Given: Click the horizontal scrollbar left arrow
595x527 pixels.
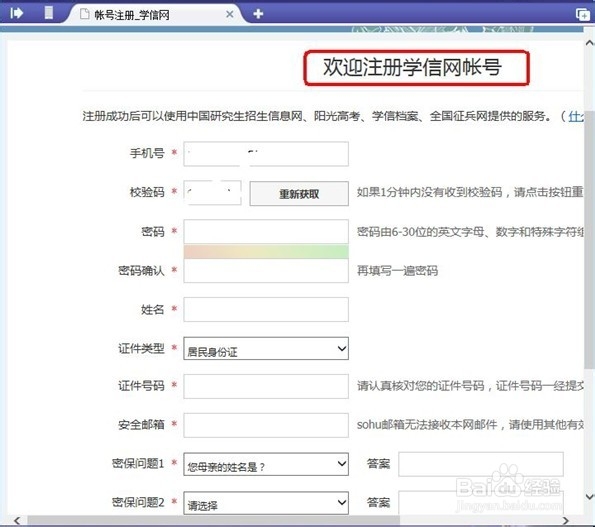Looking at the screenshot, I should point(17,520).
